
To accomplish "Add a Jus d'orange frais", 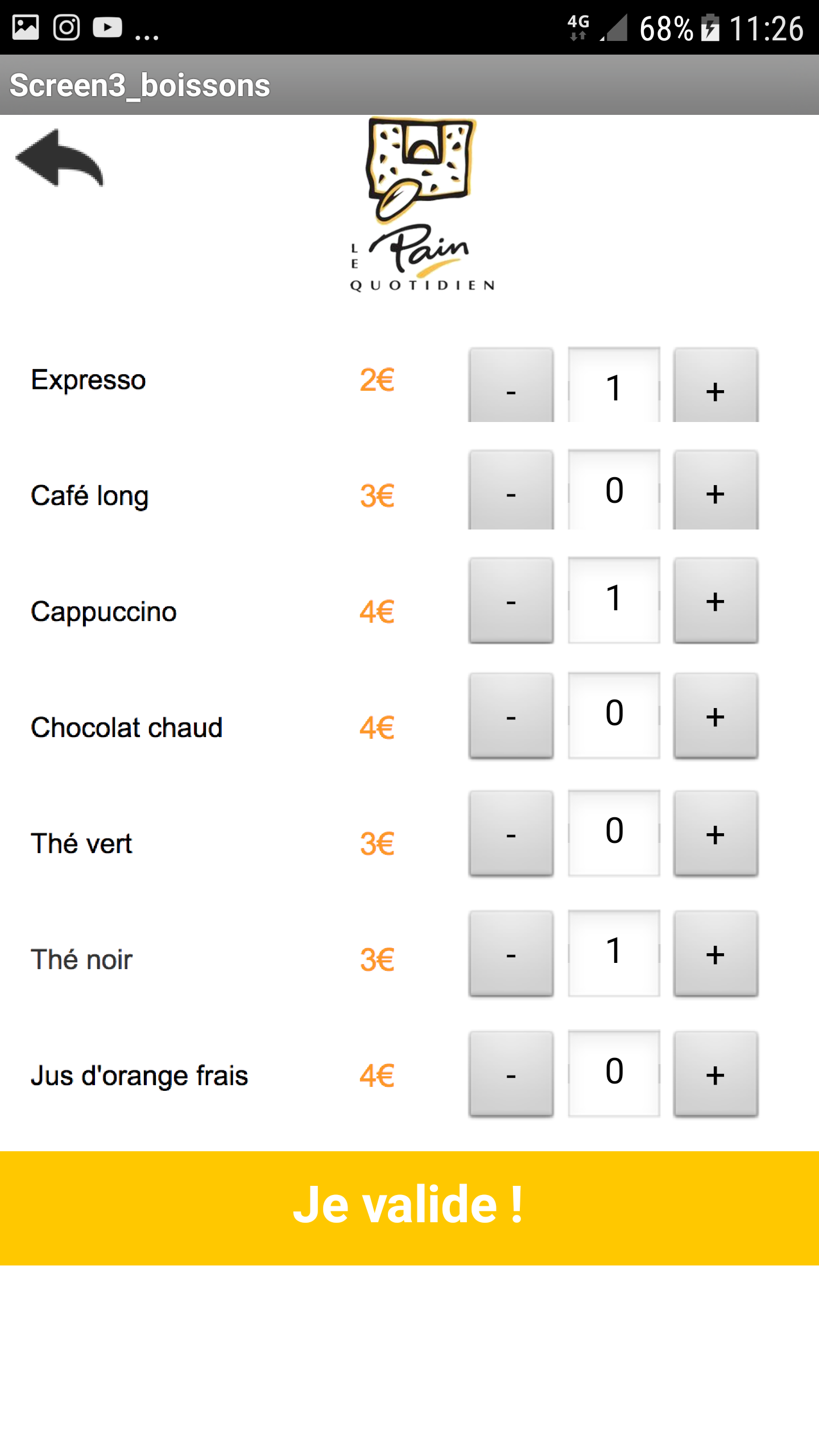I will [x=715, y=1074].
